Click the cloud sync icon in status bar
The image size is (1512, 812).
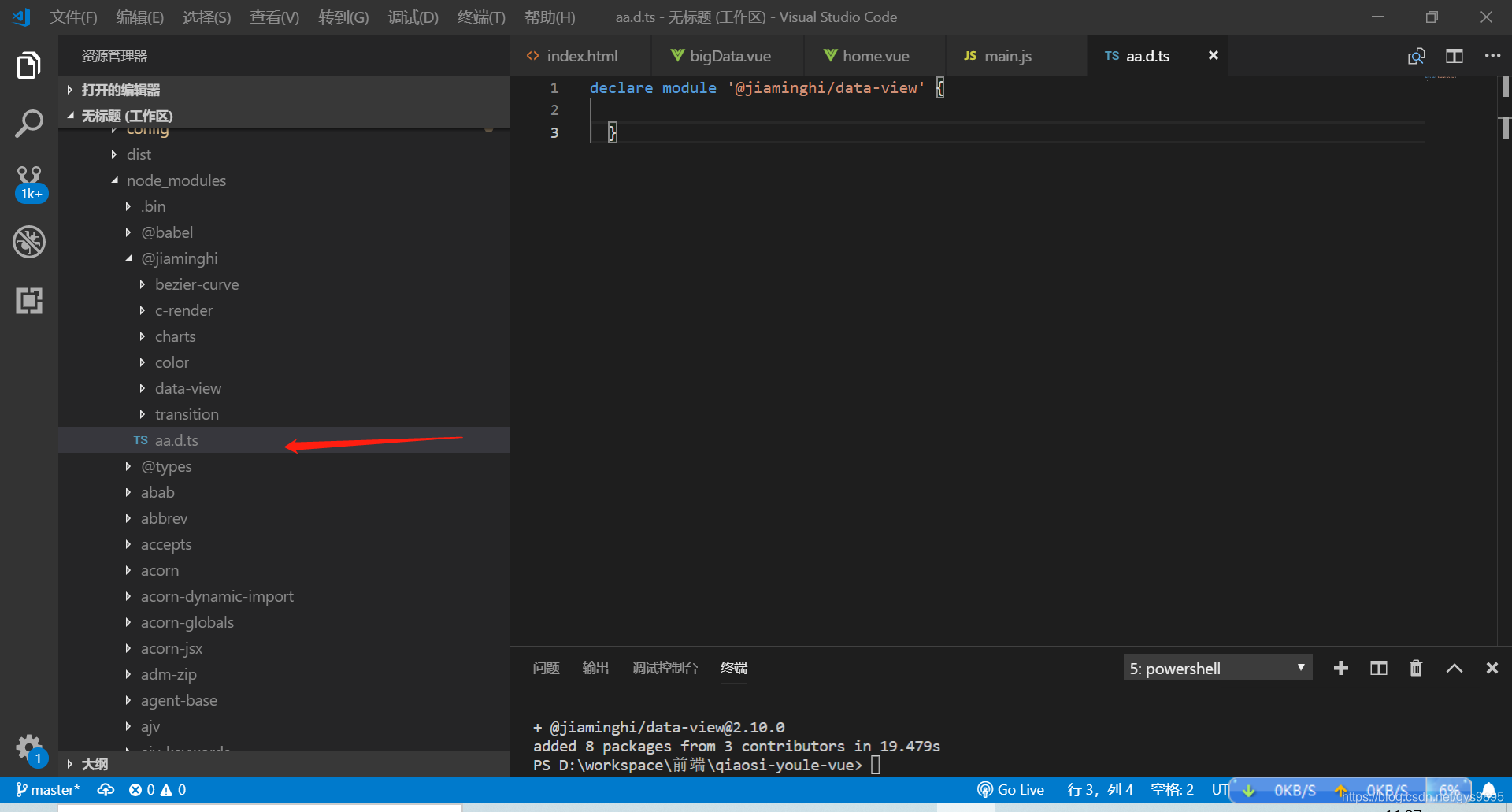point(106,789)
